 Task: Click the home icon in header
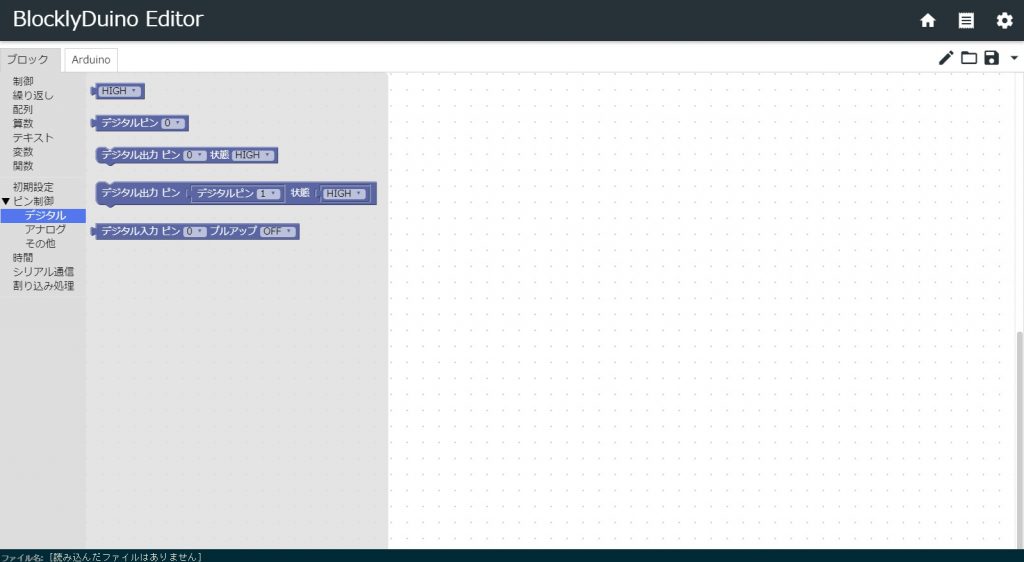(x=928, y=20)
